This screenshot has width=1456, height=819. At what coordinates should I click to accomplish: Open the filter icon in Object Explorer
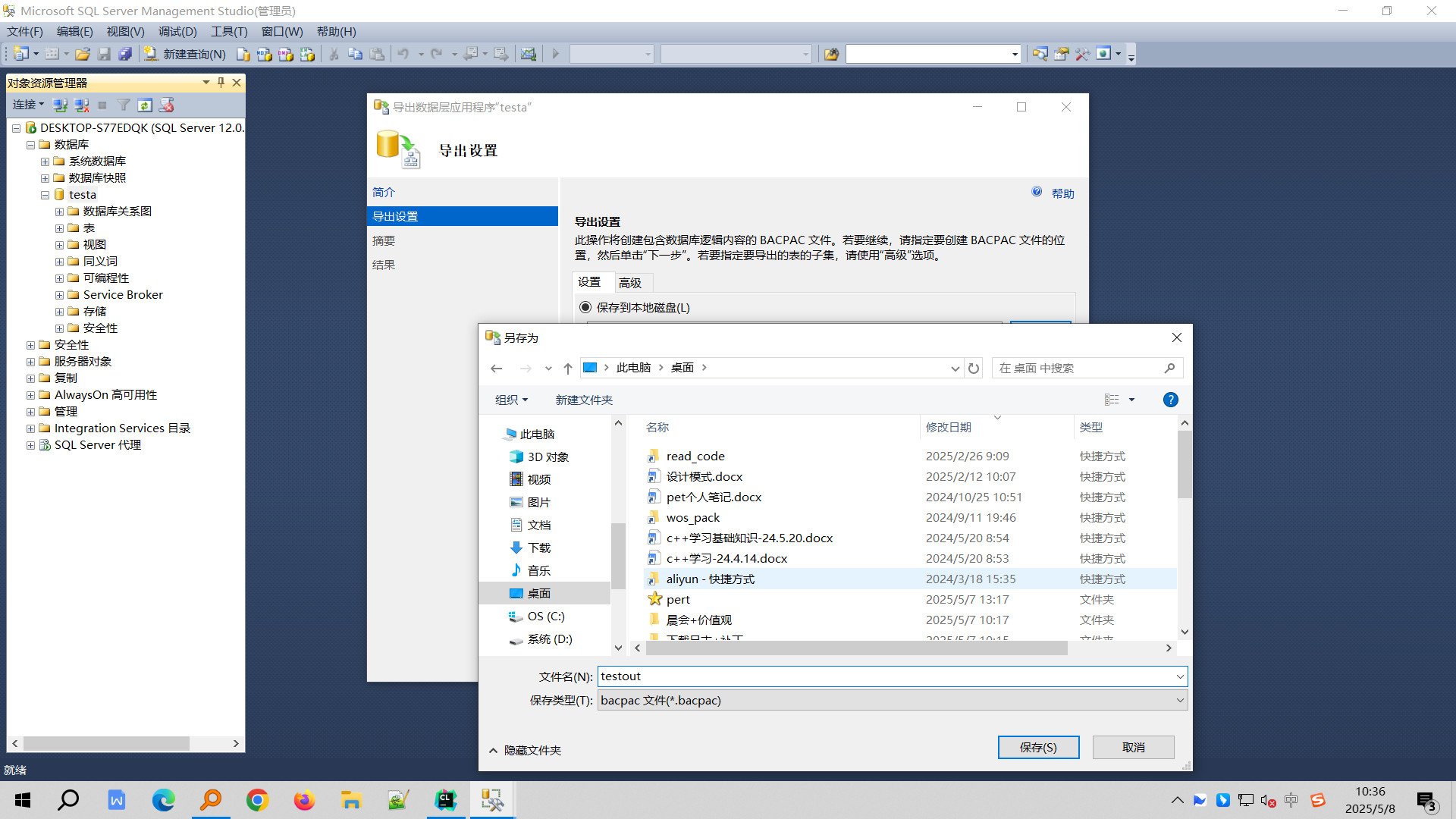(x=124, y=105)
